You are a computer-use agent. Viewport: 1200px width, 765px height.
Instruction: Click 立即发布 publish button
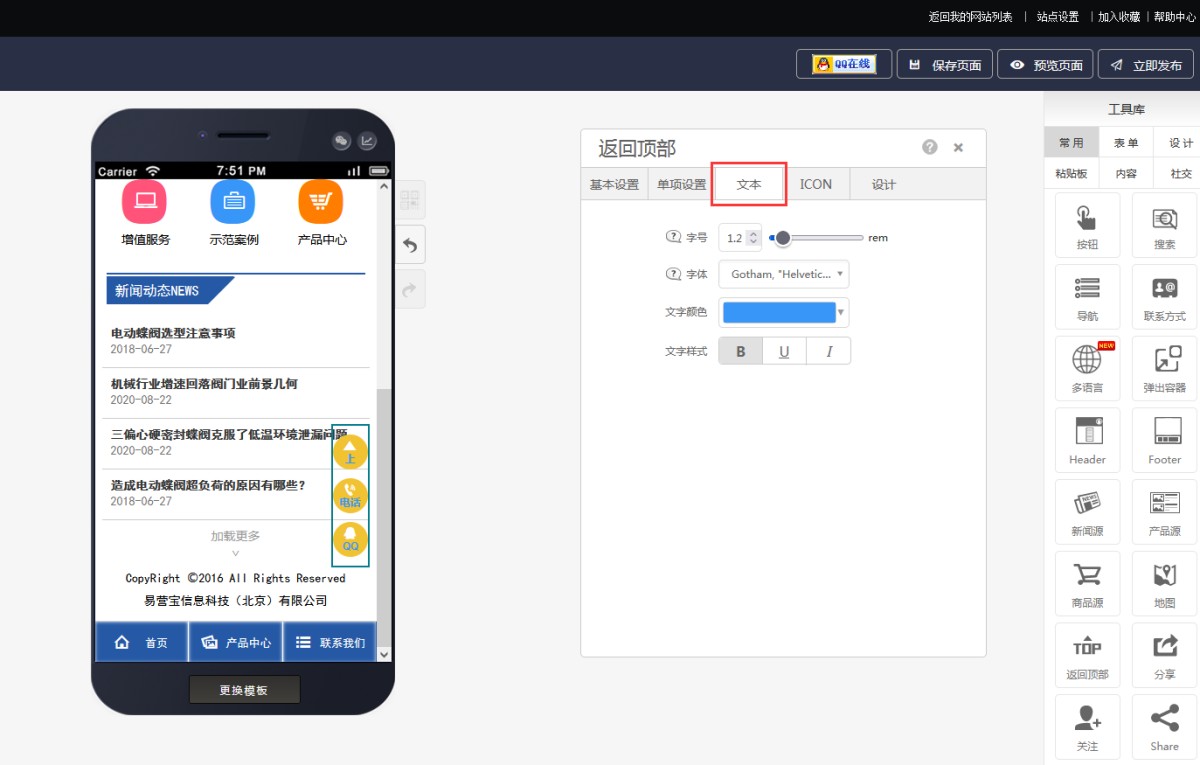click(x=1146, y=64)
